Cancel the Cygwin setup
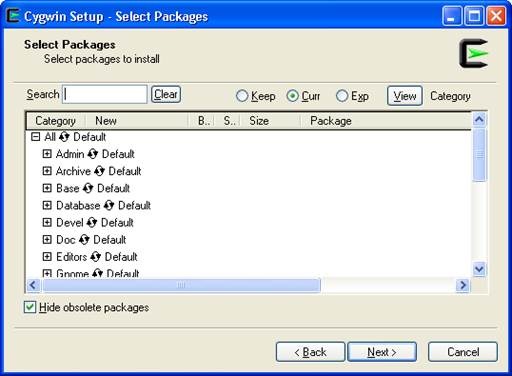The height and width of the screenshot is (376, 512). [463, 352]
